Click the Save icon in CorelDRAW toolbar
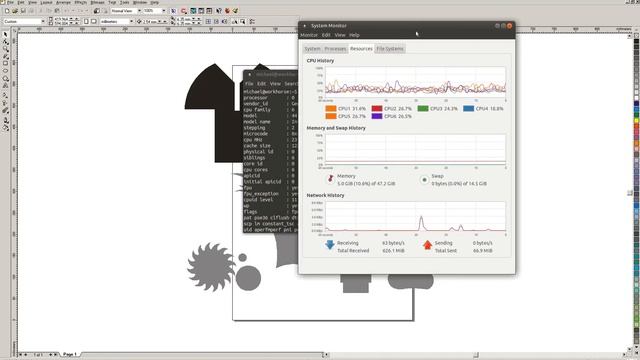The width and height of the screenshot is (640, 360). 23,11
